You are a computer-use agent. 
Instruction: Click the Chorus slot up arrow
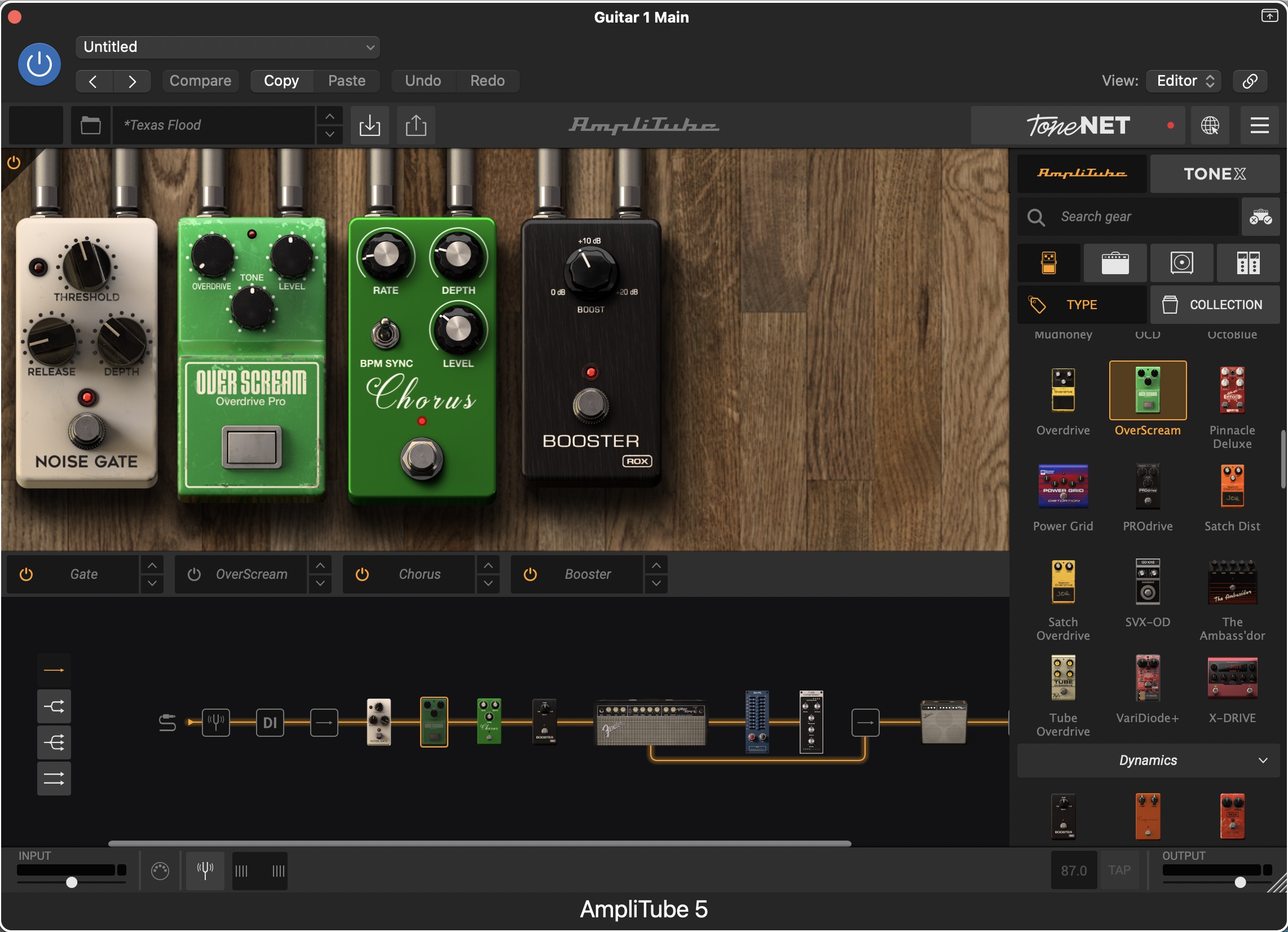[x=488, y=565]
